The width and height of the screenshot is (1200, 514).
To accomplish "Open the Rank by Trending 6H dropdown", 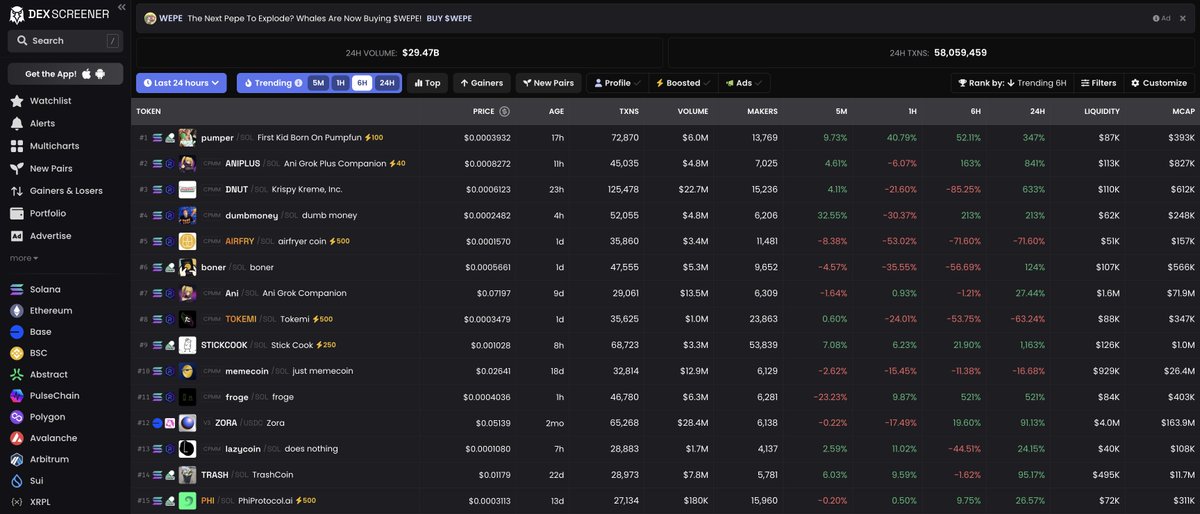I will pos(1012,83).
